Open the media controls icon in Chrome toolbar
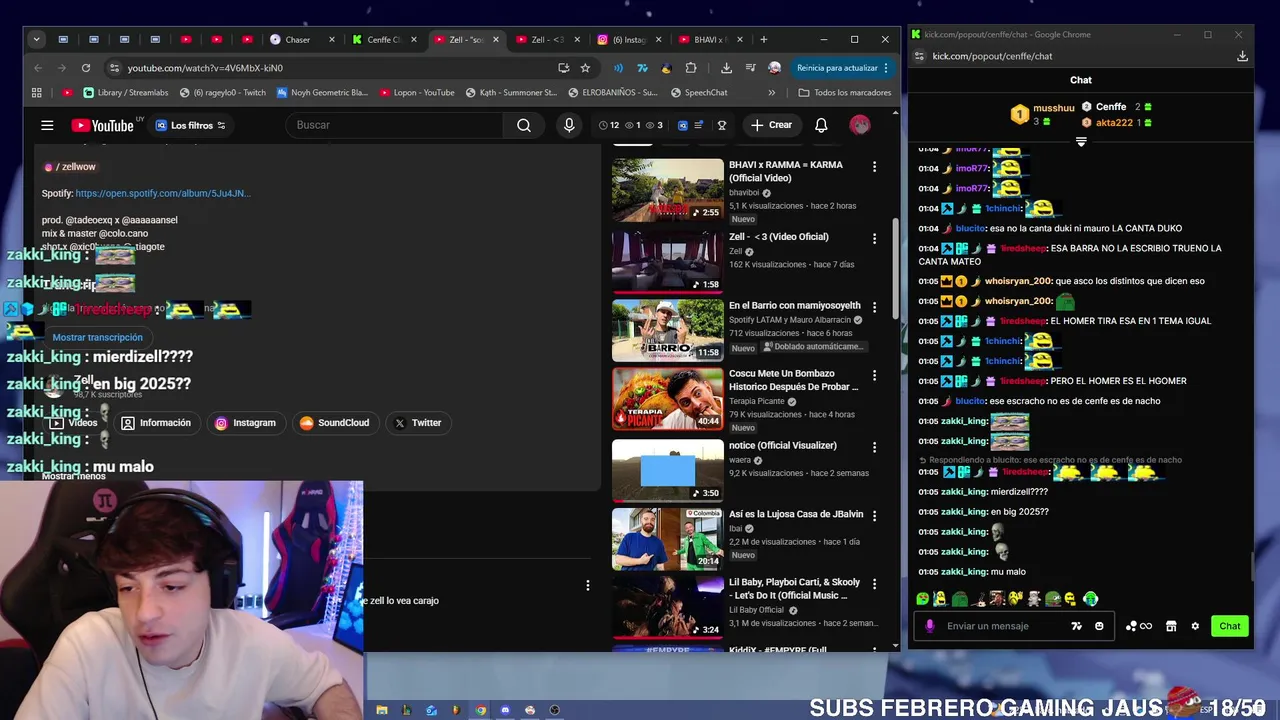Viewport: 1280px width, 720px height. click(750, 68)
